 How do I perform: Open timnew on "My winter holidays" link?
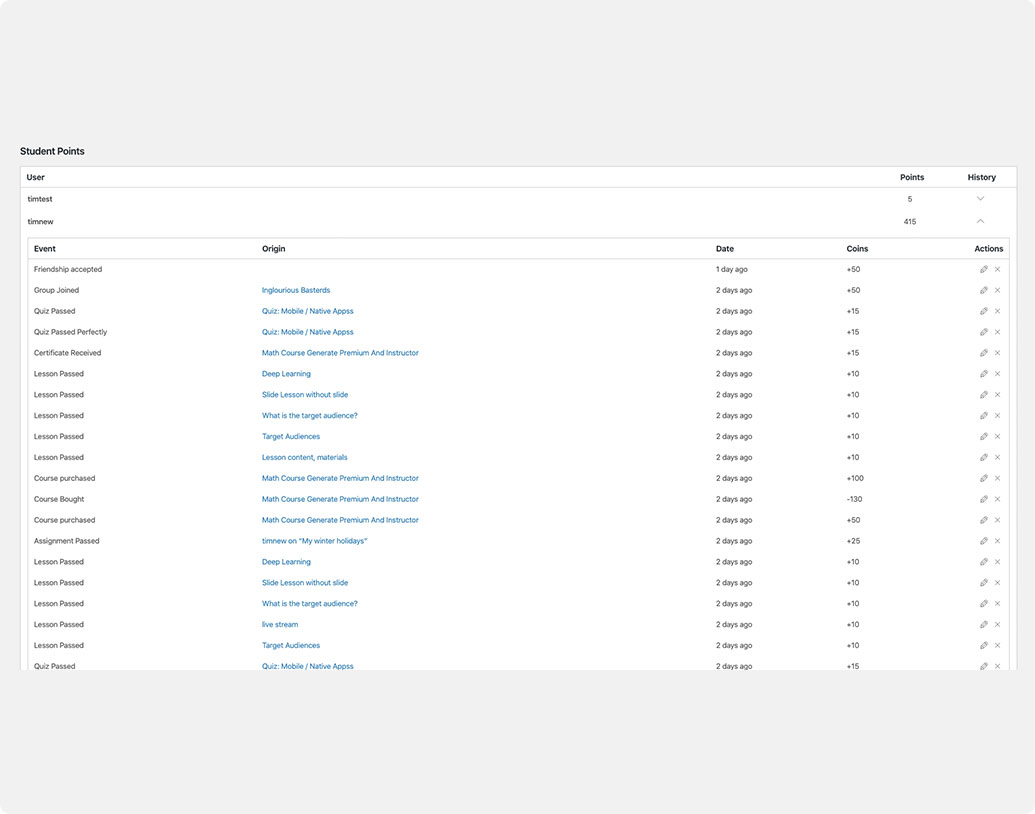coord(315,541)
